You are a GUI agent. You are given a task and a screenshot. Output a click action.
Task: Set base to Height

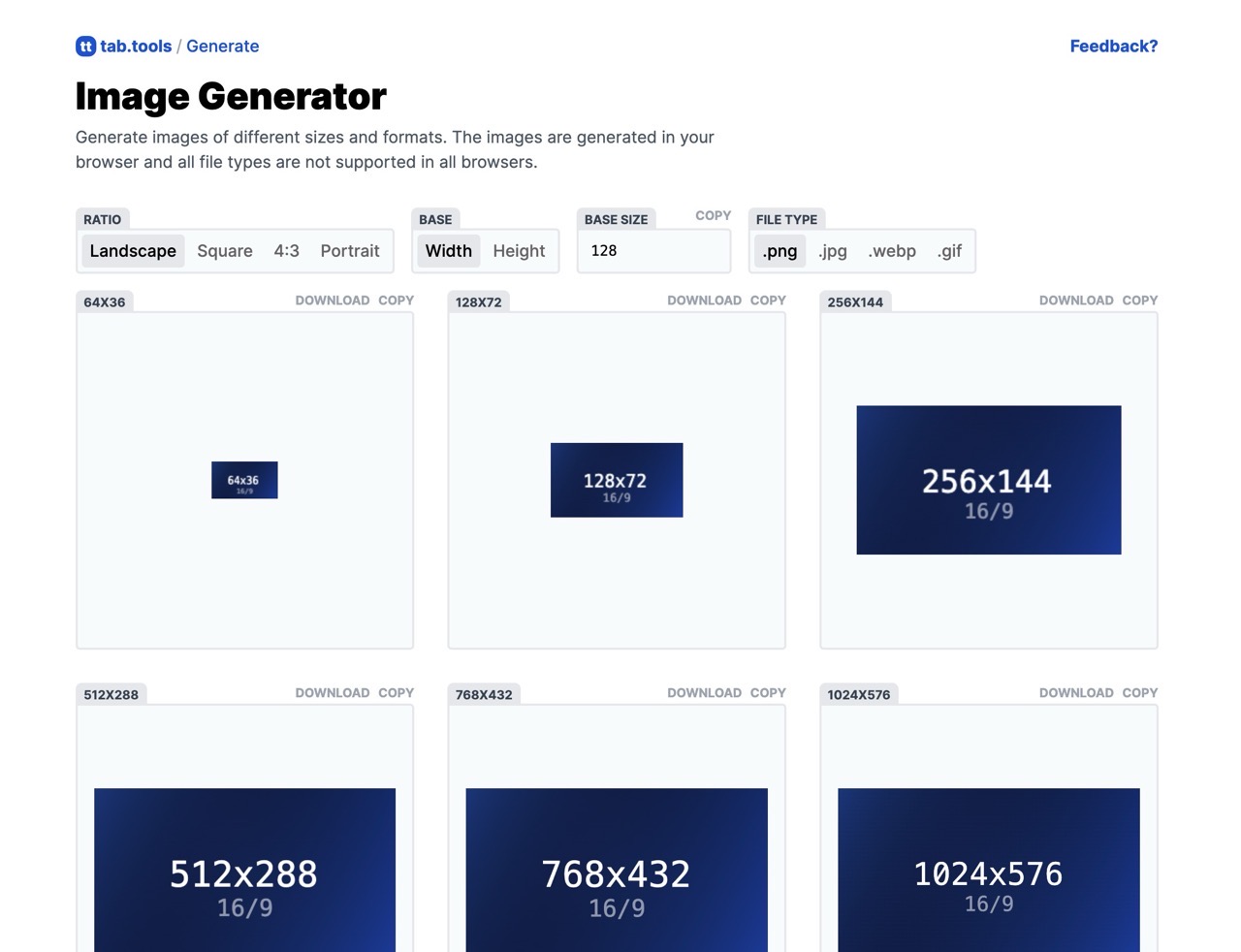click(519, 251)
